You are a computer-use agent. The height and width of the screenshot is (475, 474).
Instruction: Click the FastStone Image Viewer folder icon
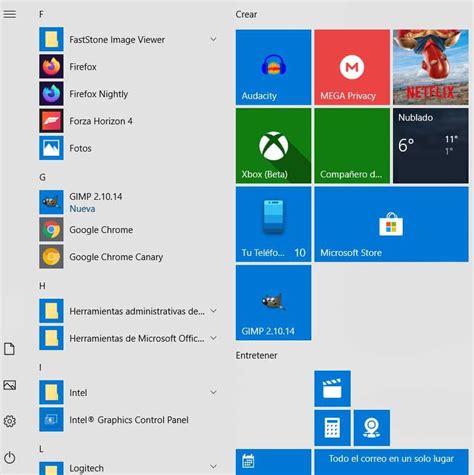51,39
